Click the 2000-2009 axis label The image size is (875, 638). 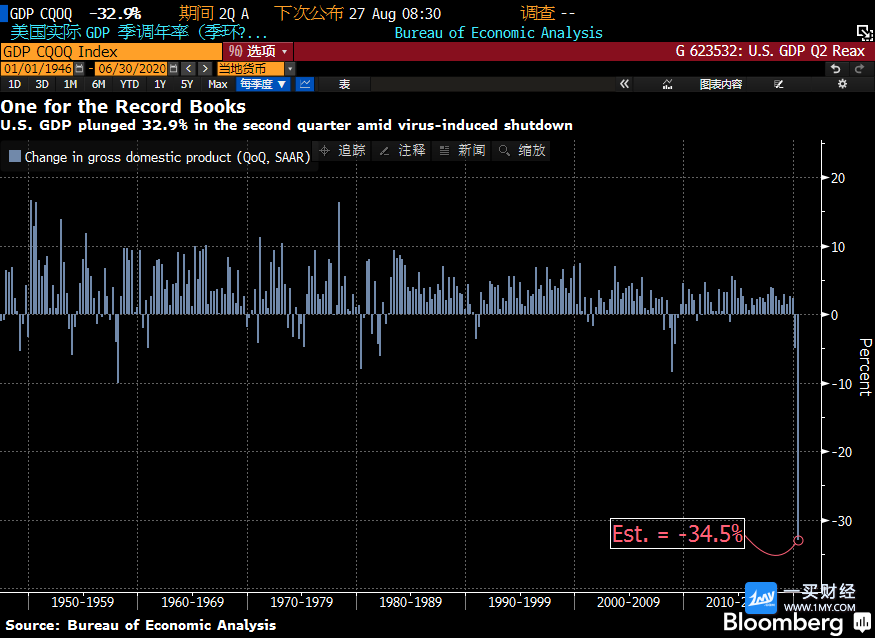pyautogui.click(x=628, y=602)
